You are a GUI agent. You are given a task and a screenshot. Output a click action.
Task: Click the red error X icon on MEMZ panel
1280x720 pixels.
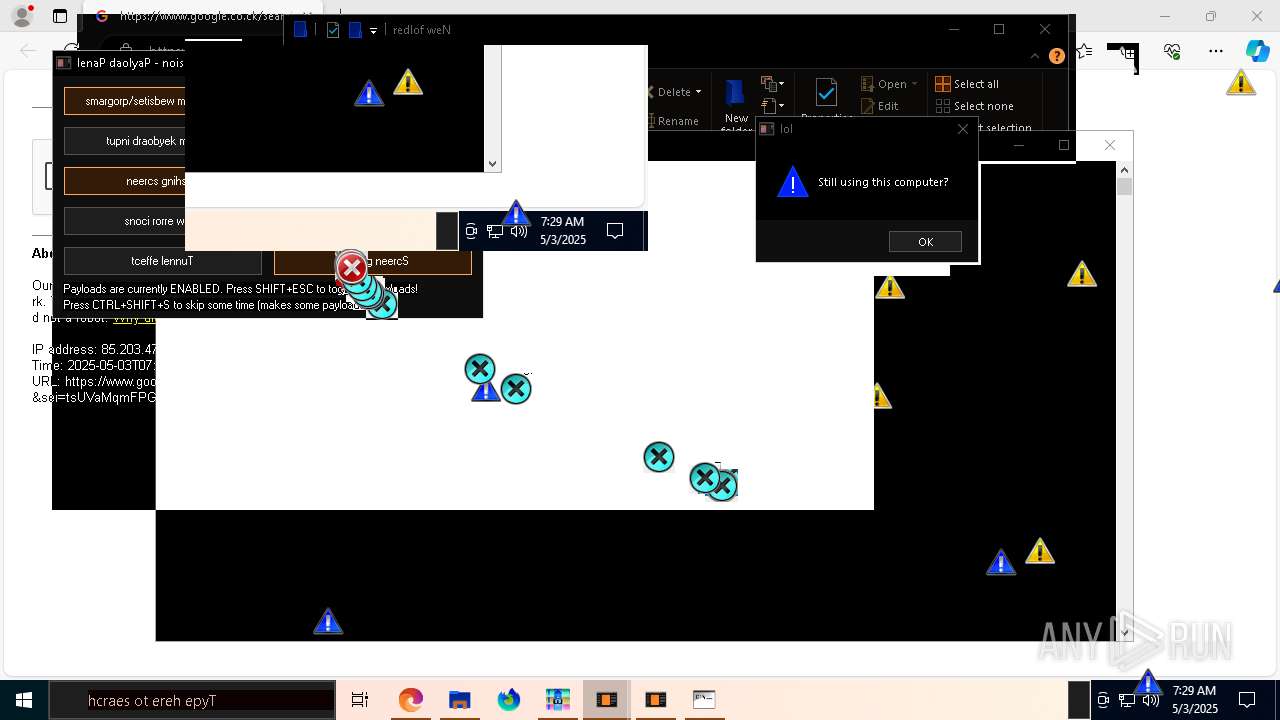click(x=351, y=267)
